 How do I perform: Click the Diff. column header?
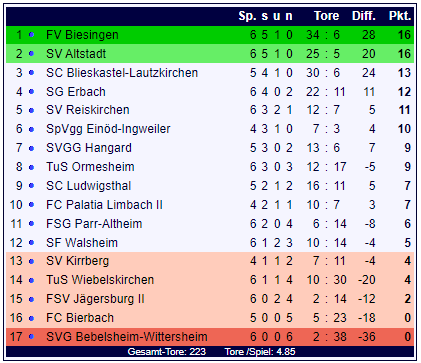364,16
